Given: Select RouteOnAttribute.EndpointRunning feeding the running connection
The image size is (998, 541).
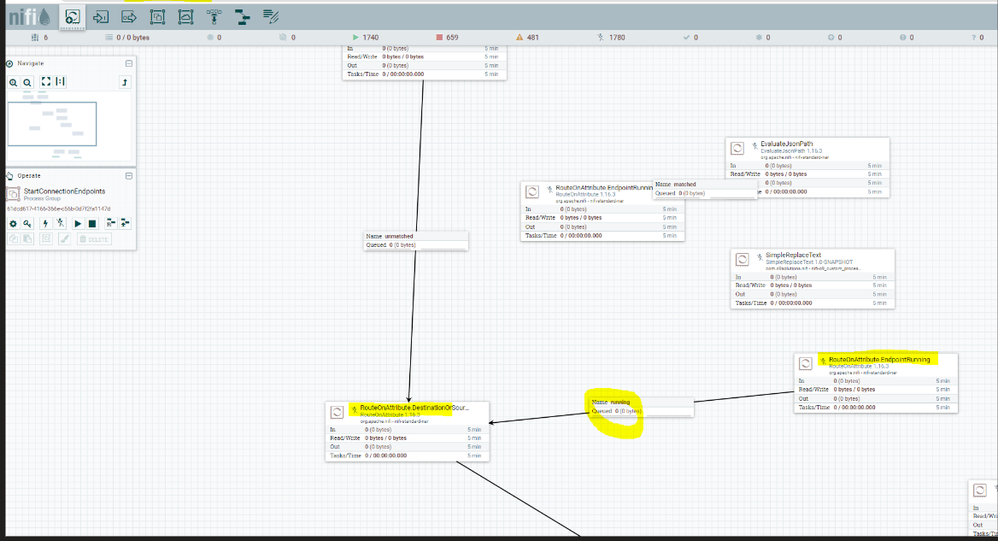Looking at the screenshot, I should pos(876,383).
